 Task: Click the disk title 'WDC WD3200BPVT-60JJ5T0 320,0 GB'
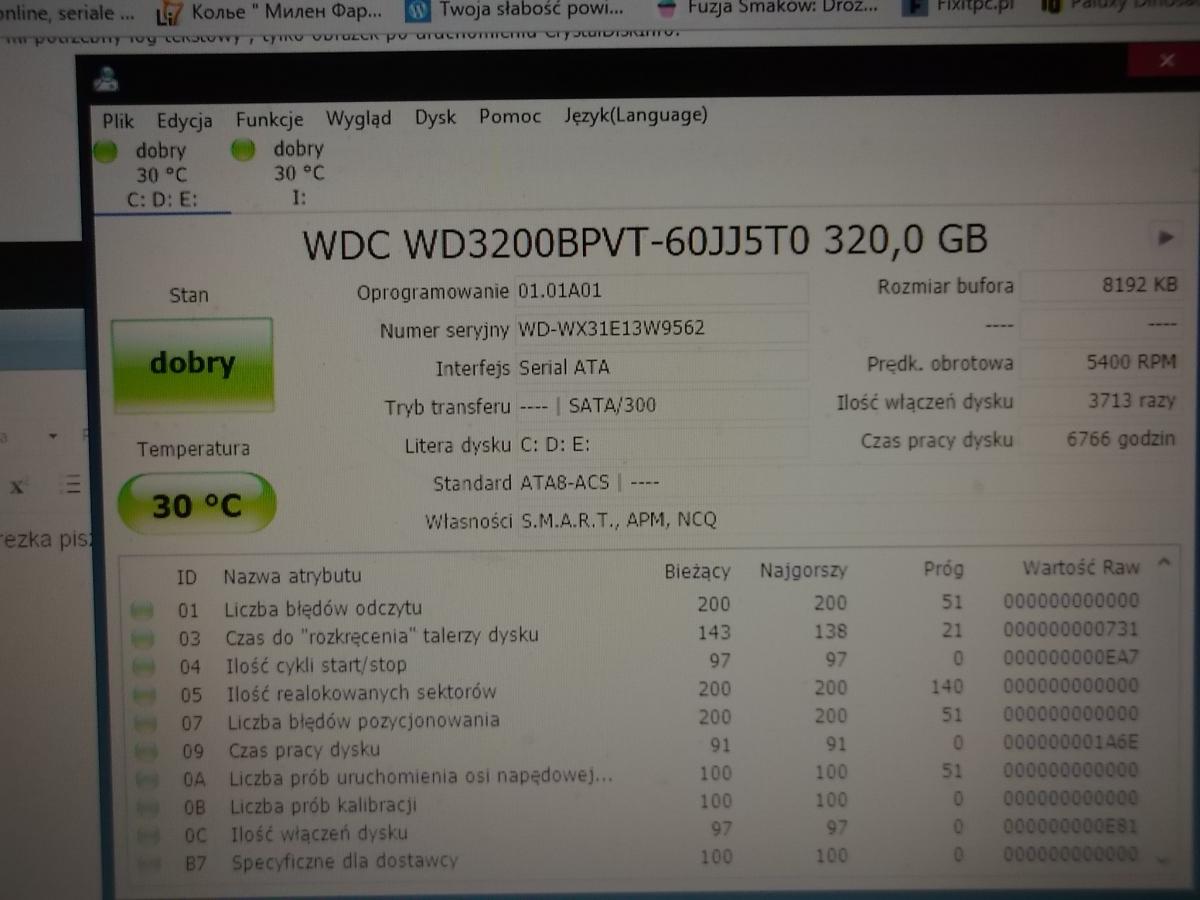645,241
